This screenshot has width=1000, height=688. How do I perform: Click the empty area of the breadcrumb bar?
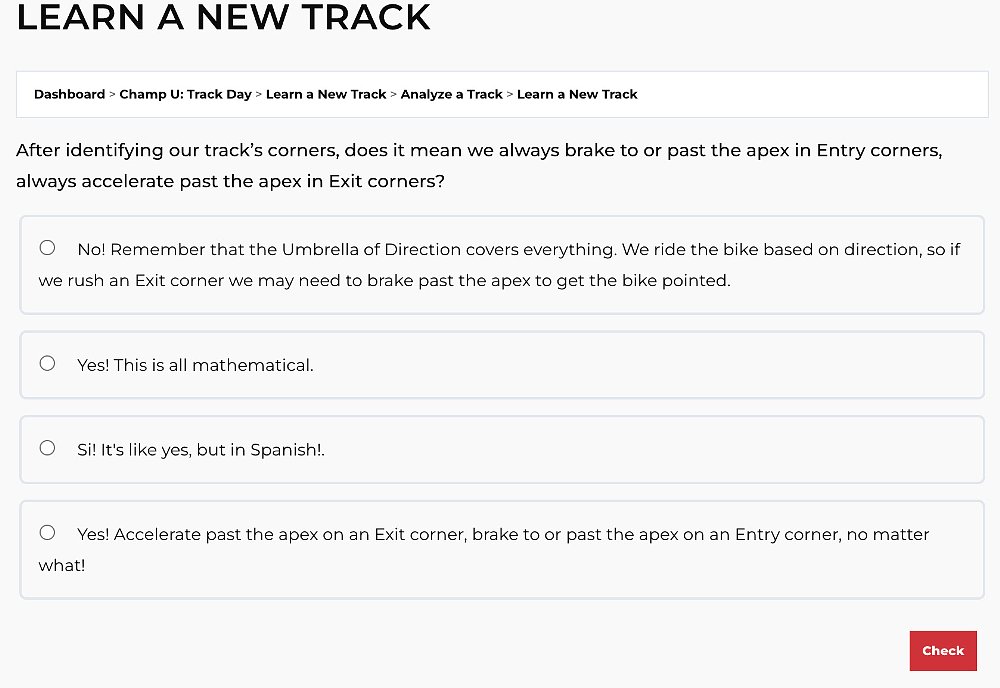810,94
